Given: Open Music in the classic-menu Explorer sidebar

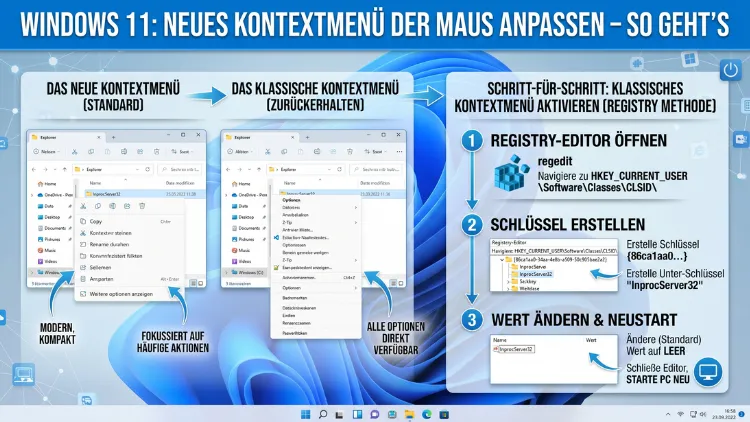Looking at the screenshot, I should [241, 250].
